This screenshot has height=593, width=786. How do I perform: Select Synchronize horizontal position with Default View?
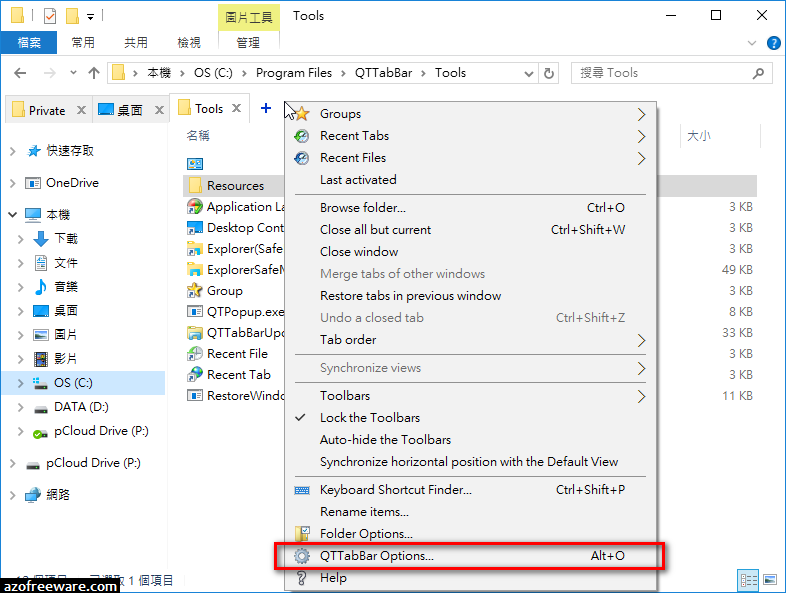click(x=470, y=462)
